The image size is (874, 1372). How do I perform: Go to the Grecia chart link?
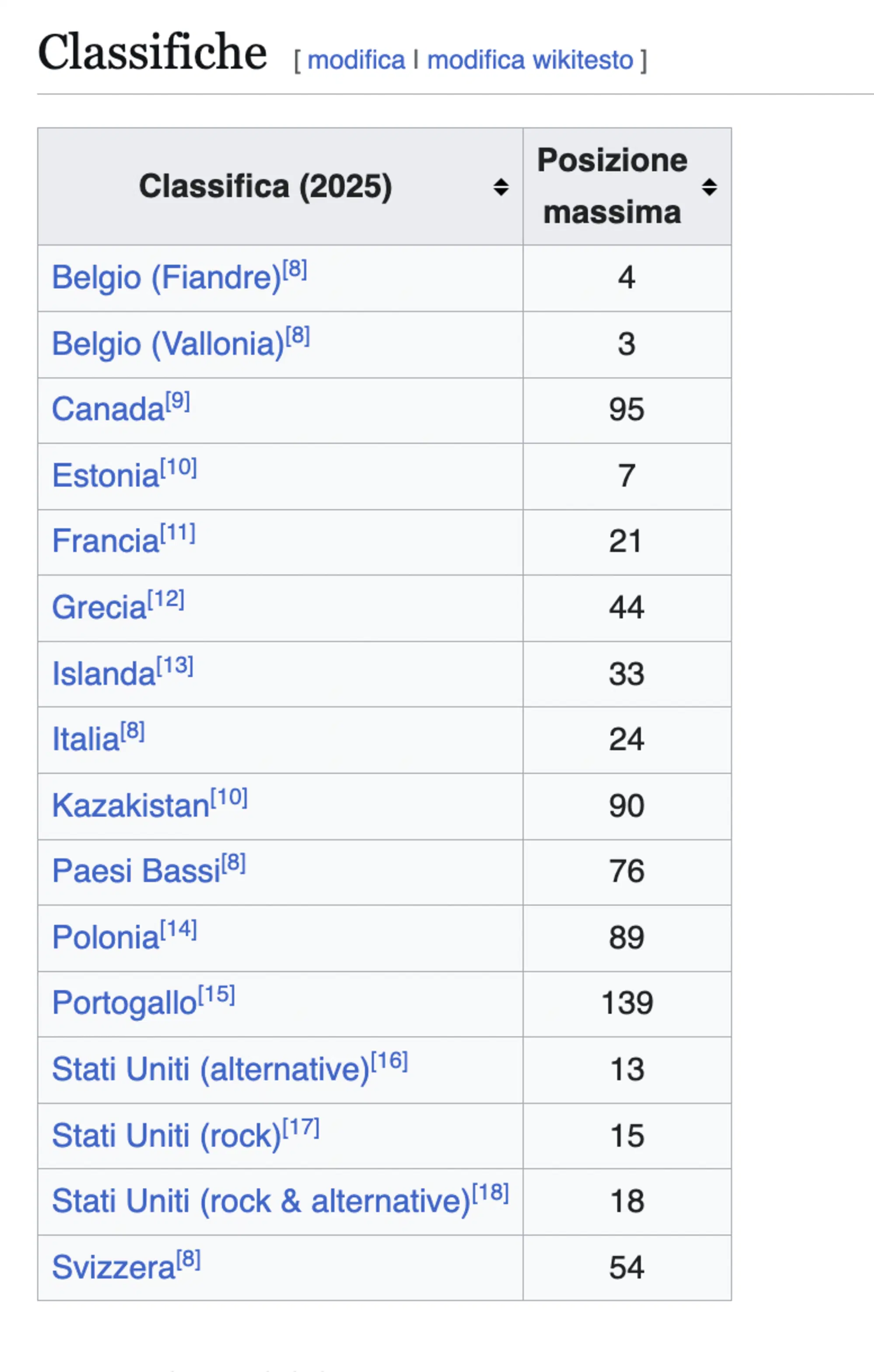pos(99,608)
